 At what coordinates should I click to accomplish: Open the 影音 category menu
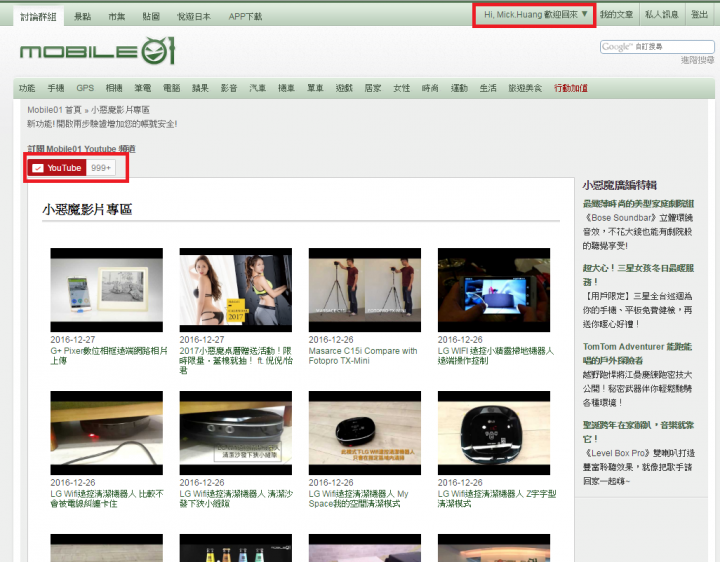click(x=229, y=88)
